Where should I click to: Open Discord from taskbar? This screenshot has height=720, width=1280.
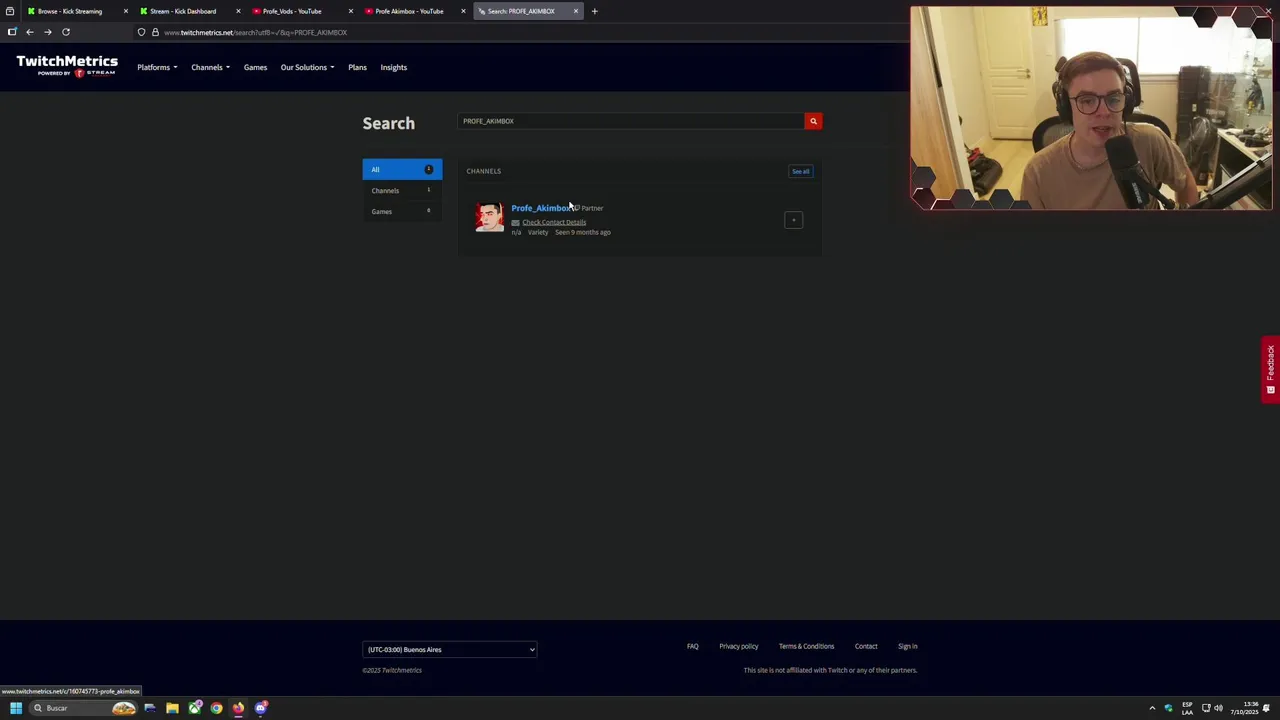261,708
